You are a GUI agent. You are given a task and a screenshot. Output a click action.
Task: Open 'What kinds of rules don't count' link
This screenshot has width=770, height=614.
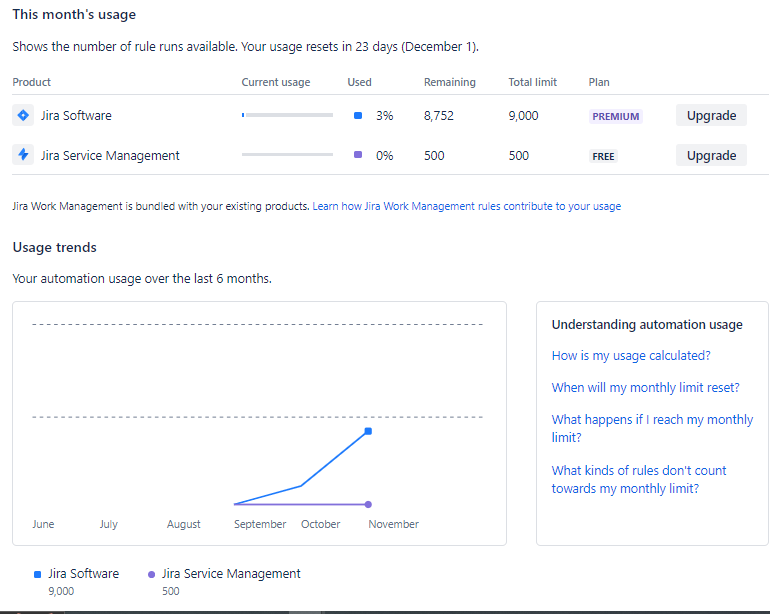click(x=639, y=479)
